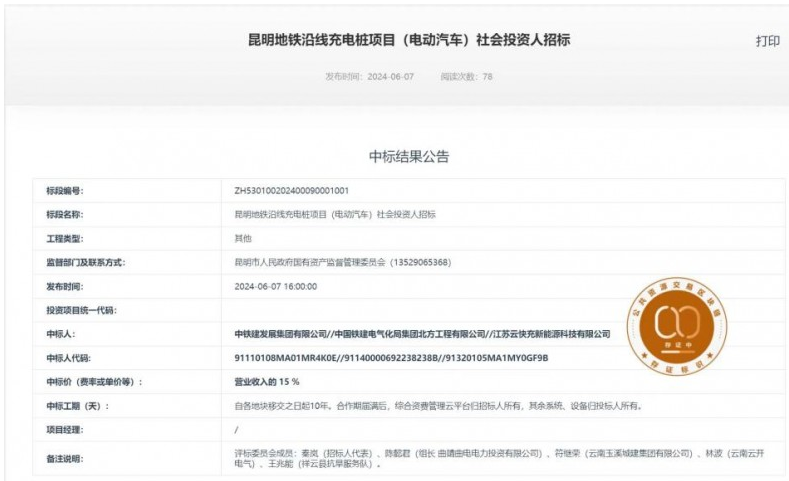The image size is (789, 481).
Task: Select the 中标价（费率或单价等） label
Action: tap(95, 382)
